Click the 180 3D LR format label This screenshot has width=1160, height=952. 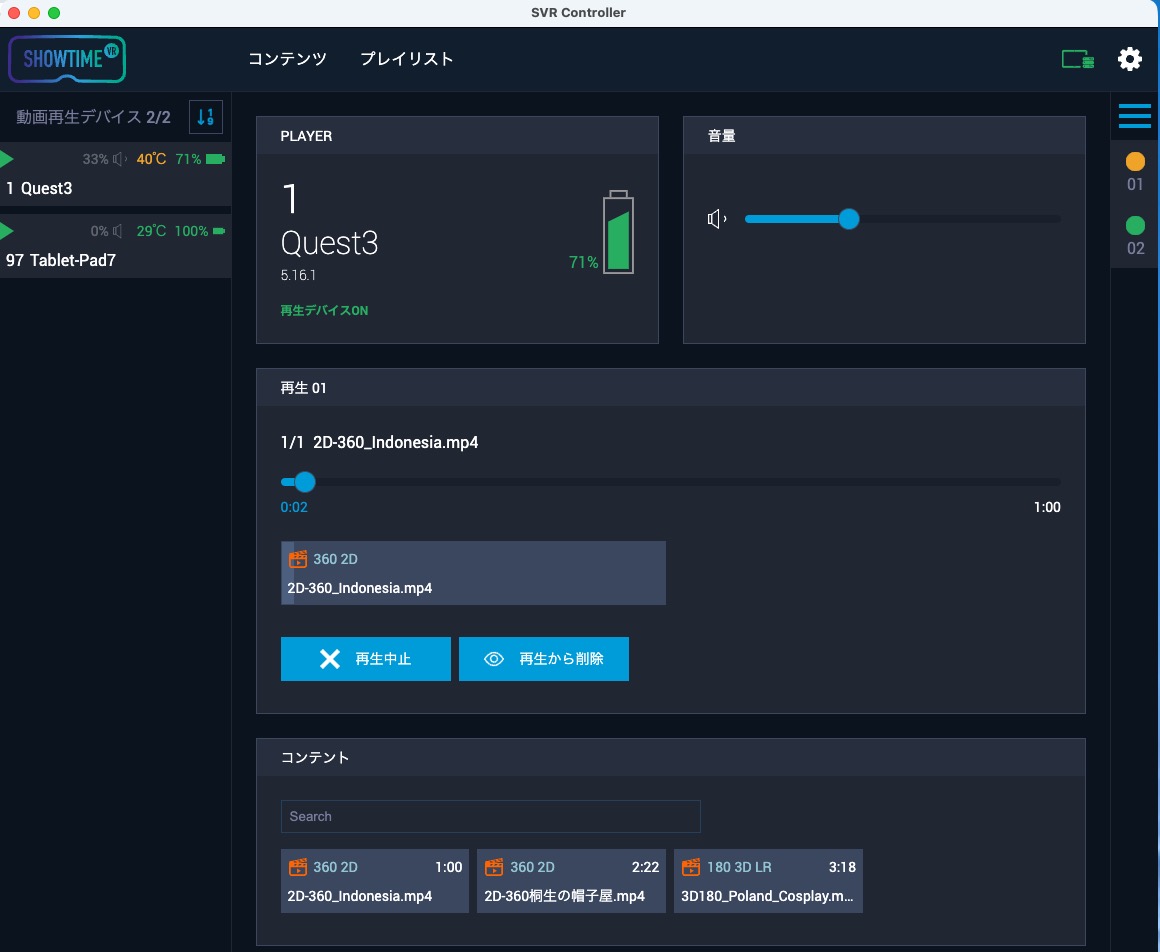click(x=739, y=867)
